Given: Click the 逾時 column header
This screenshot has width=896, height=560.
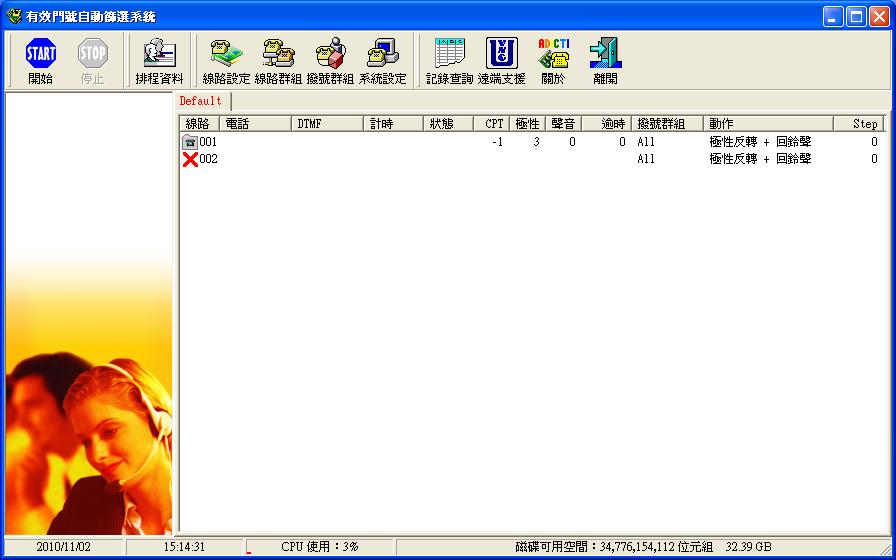Looking at the screenshot, I should tap(606, 123).
